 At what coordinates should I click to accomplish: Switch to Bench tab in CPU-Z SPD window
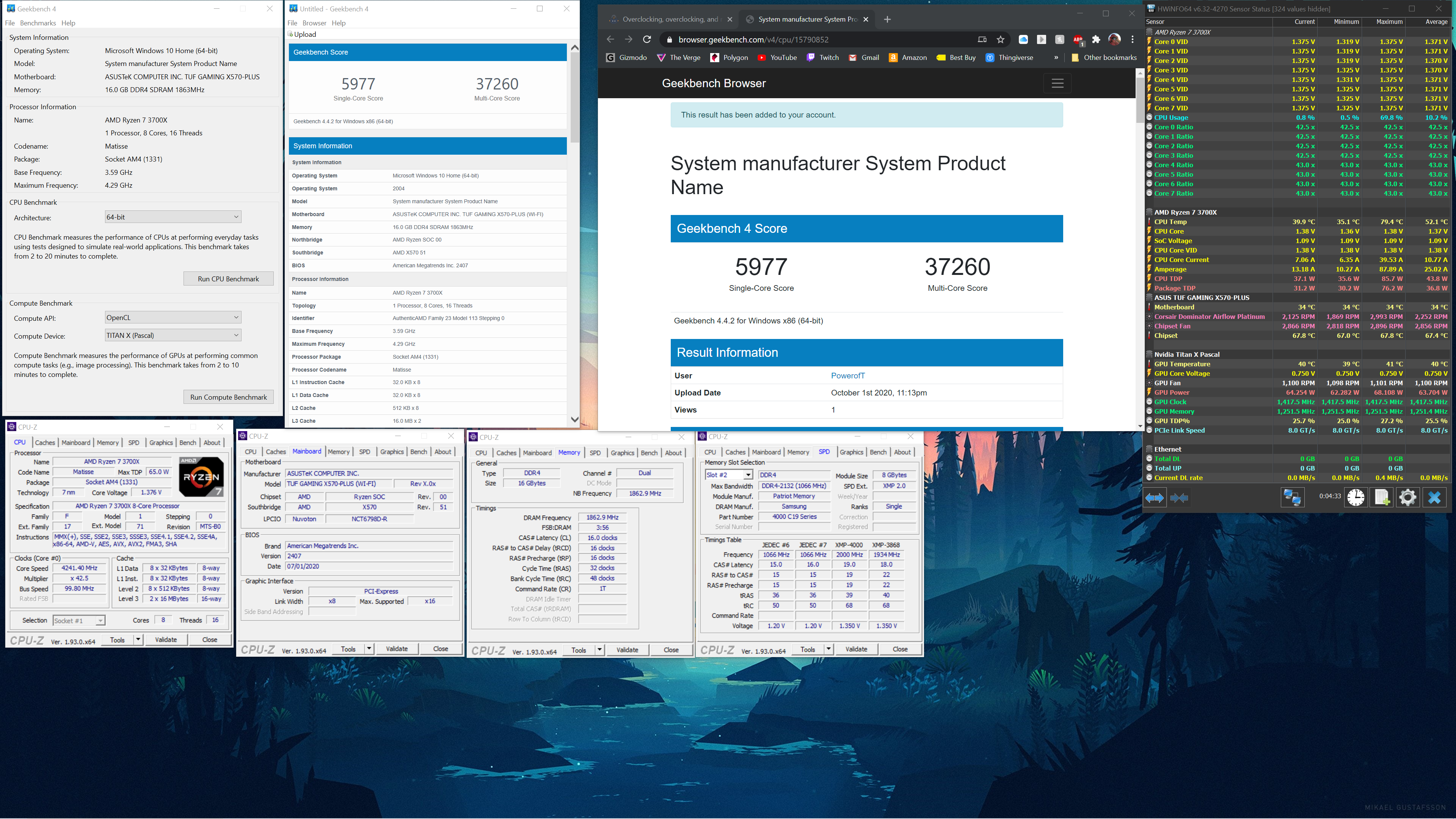point(878,452)
